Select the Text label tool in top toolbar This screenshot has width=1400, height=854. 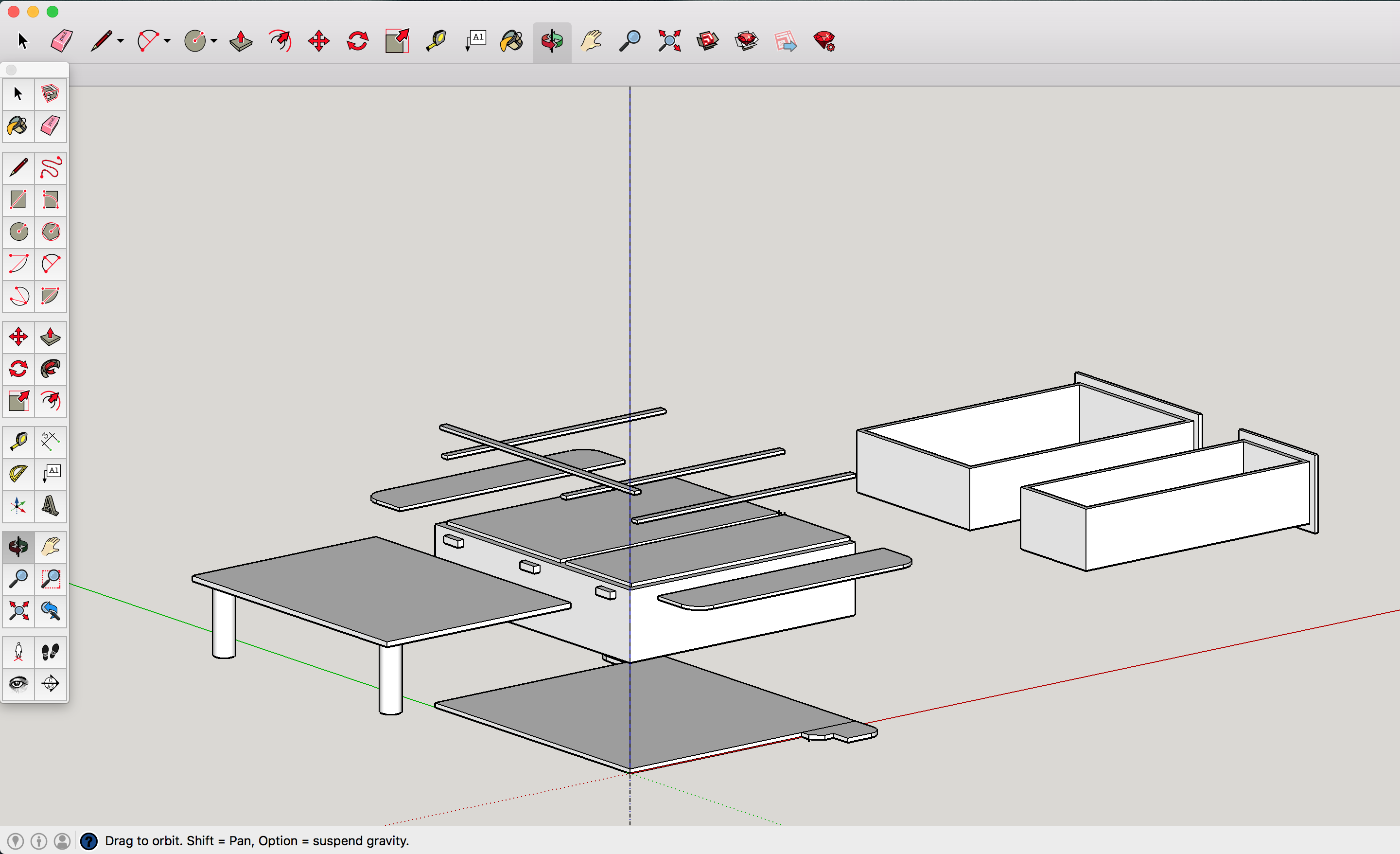(x=475, y=41)
